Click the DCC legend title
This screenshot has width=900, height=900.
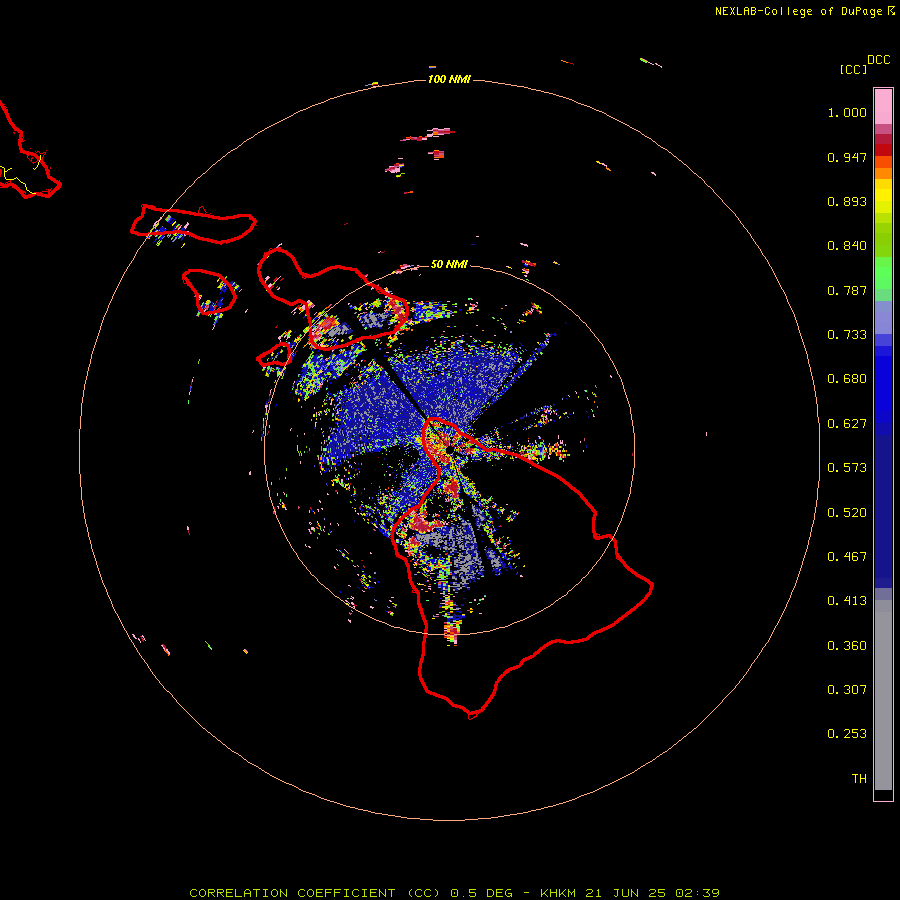878,60
